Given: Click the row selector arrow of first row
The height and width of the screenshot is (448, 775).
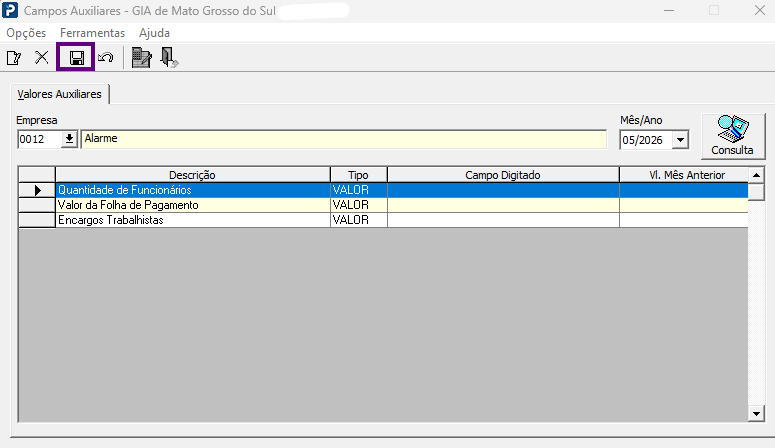Looking at the screenshot, I should [37, 190].
